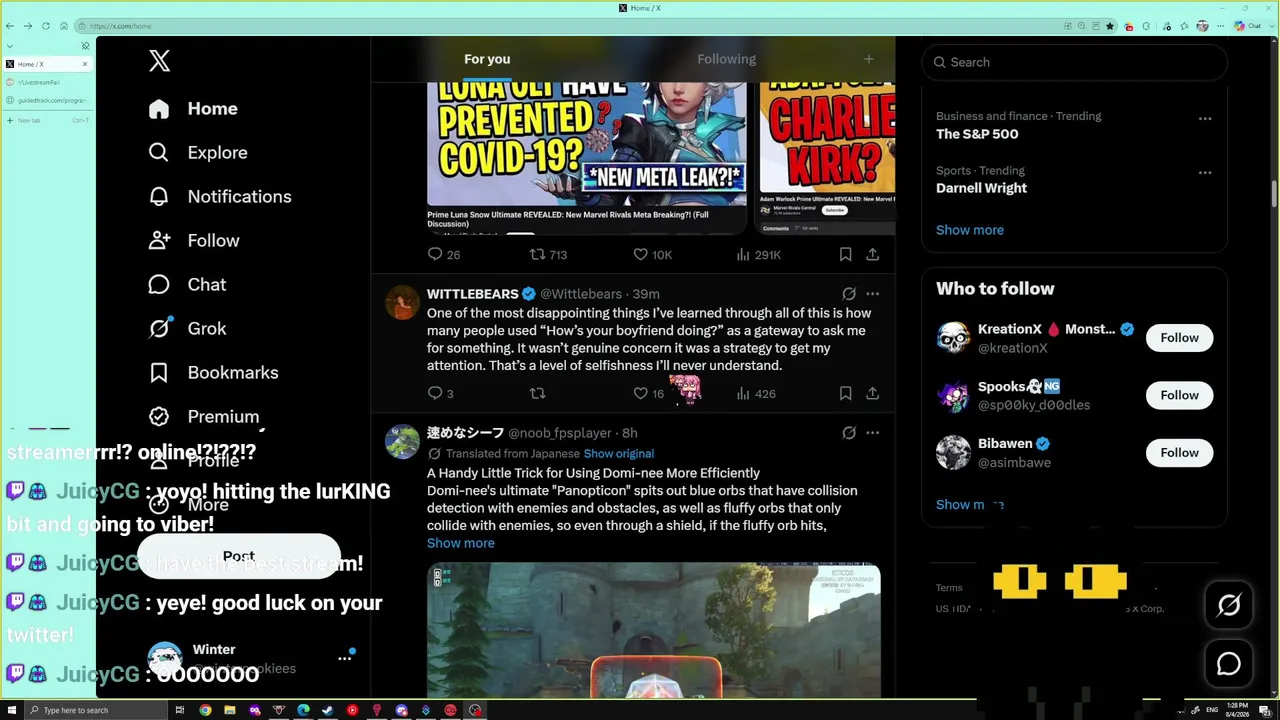The height and width of the screenshot is (720, 1280).
Task: Click the Search field on X
Action: coord(1074,62)
